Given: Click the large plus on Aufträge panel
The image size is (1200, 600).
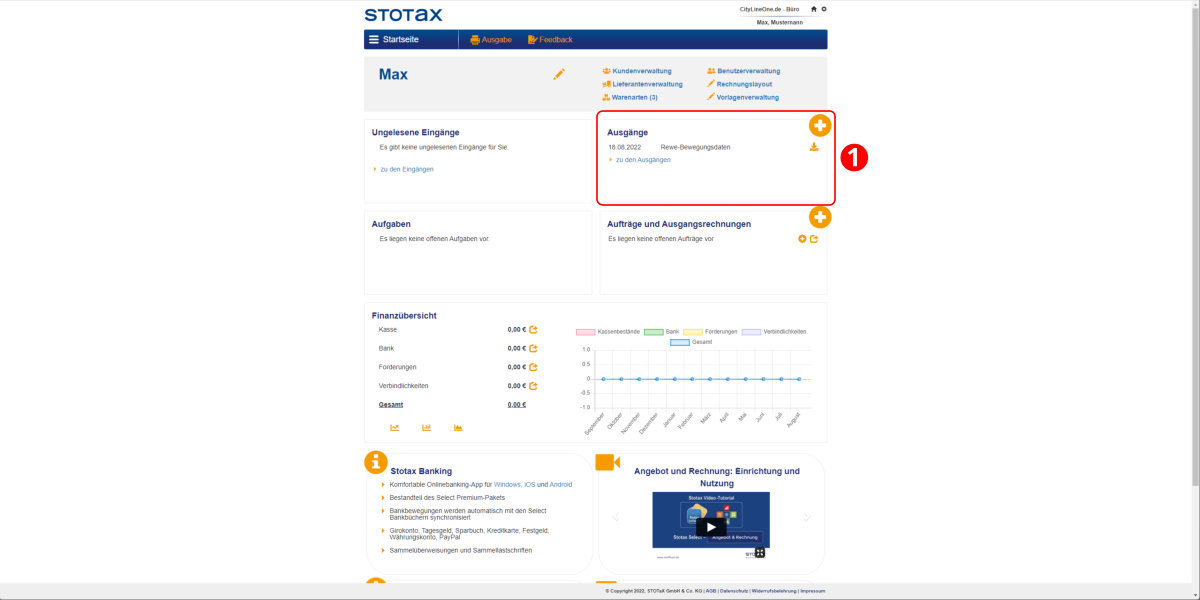Looking at the screenshot, I should [820, 217].
